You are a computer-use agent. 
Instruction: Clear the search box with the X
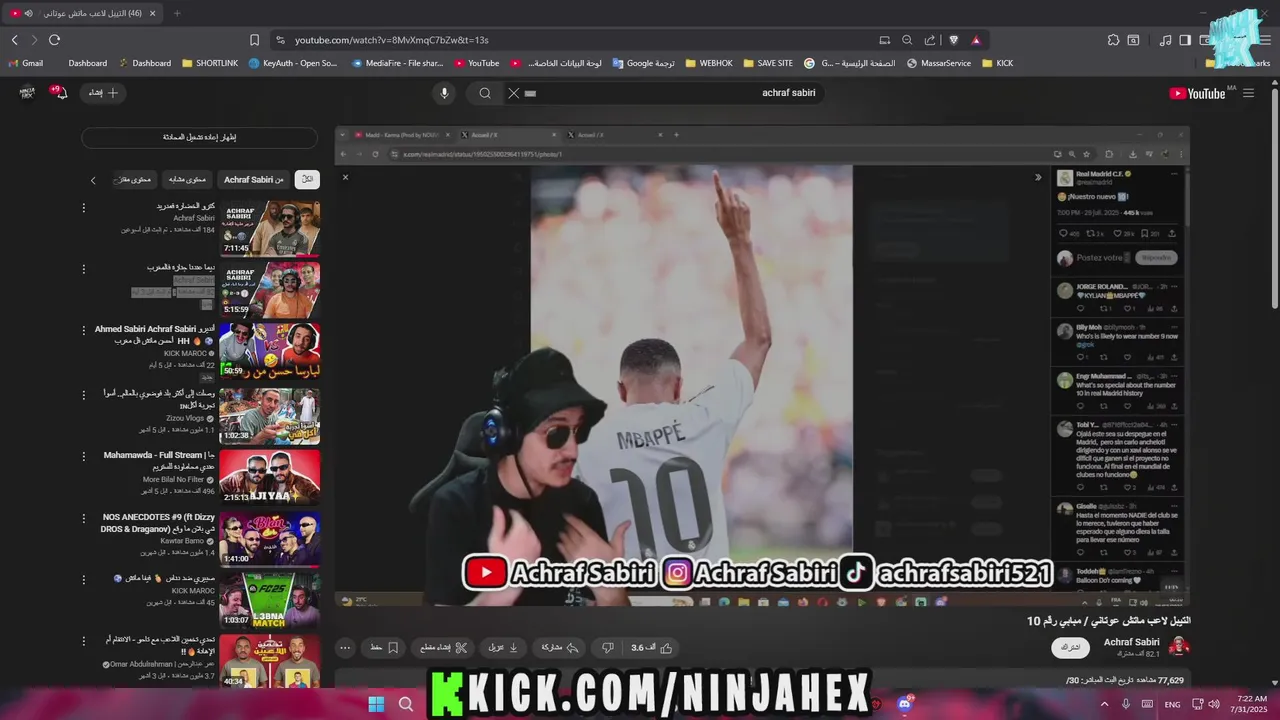pyautogui.click(x=513, y=93)
